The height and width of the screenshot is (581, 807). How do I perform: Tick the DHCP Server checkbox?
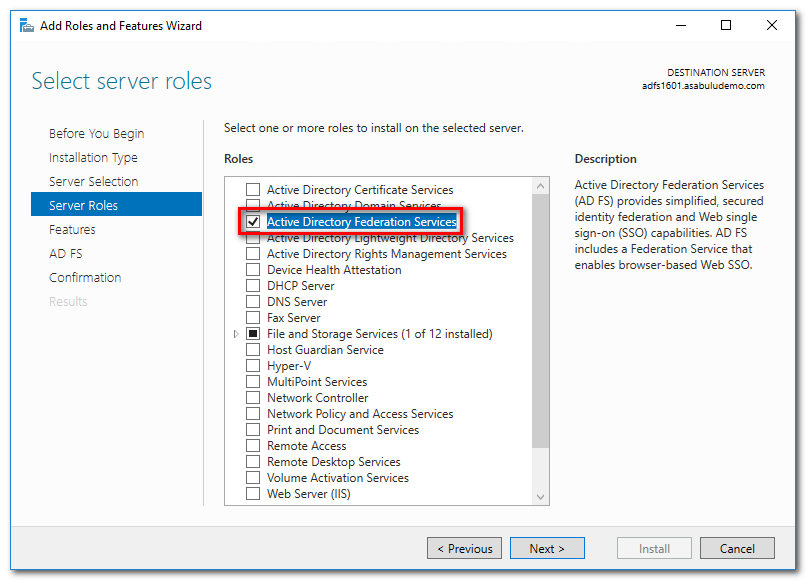[253, 286]
